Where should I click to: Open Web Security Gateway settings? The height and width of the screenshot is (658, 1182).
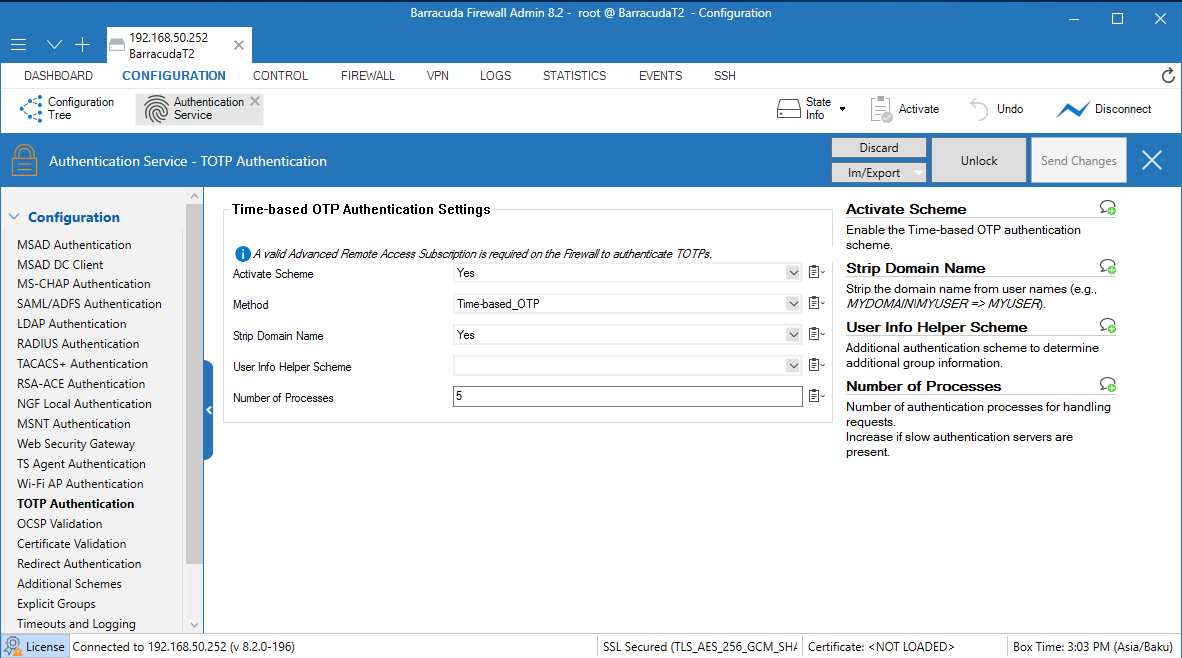pyautogui.click(x=75, y=444)
